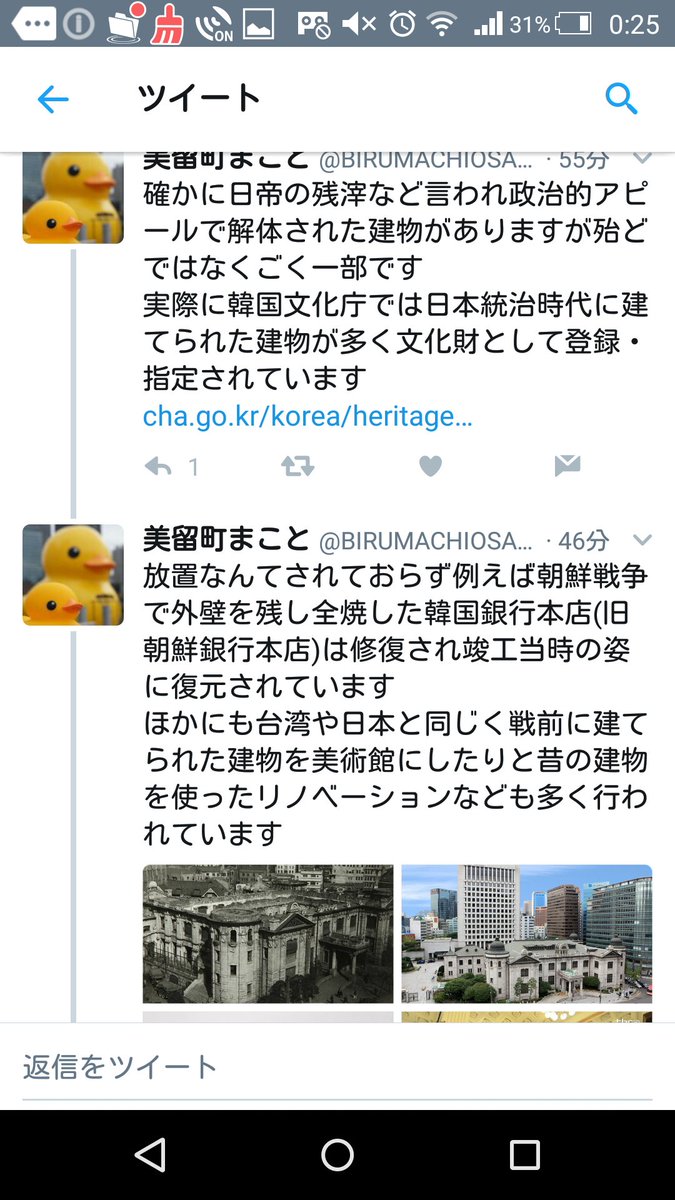Tap the Android back navigation triangle
Image resolution: width=675 pixels, height=1200 pixels.
point(150,1155)
